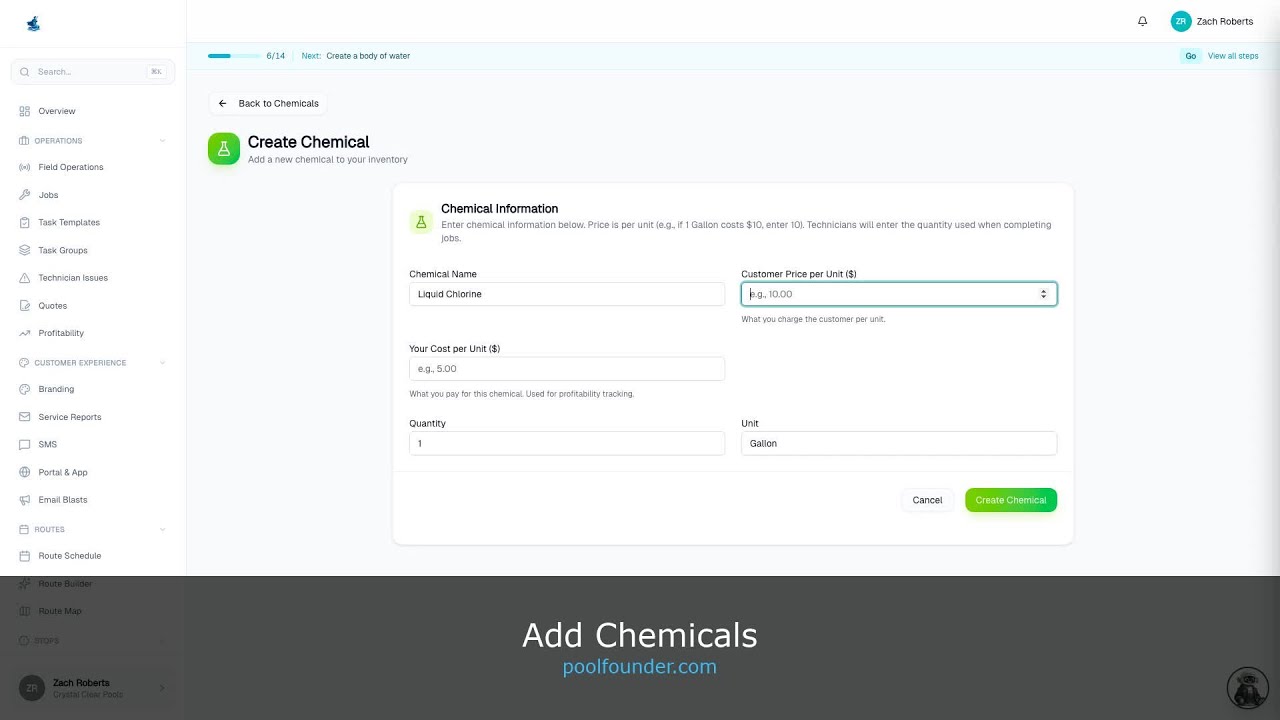This screenshot has width=1280, height=720.
Task: Click the Service Reports envelope icon
Action: (25, 417)
